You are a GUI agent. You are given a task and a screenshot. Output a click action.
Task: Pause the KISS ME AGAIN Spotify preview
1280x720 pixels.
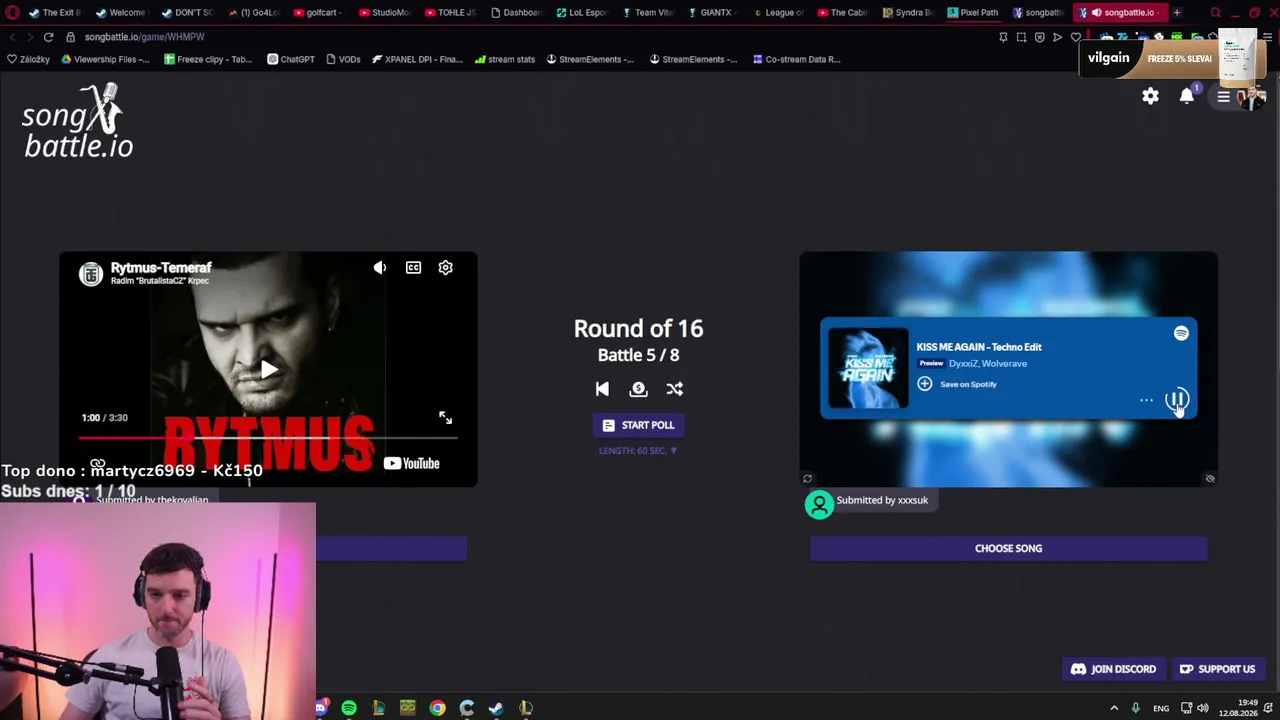1177,400
